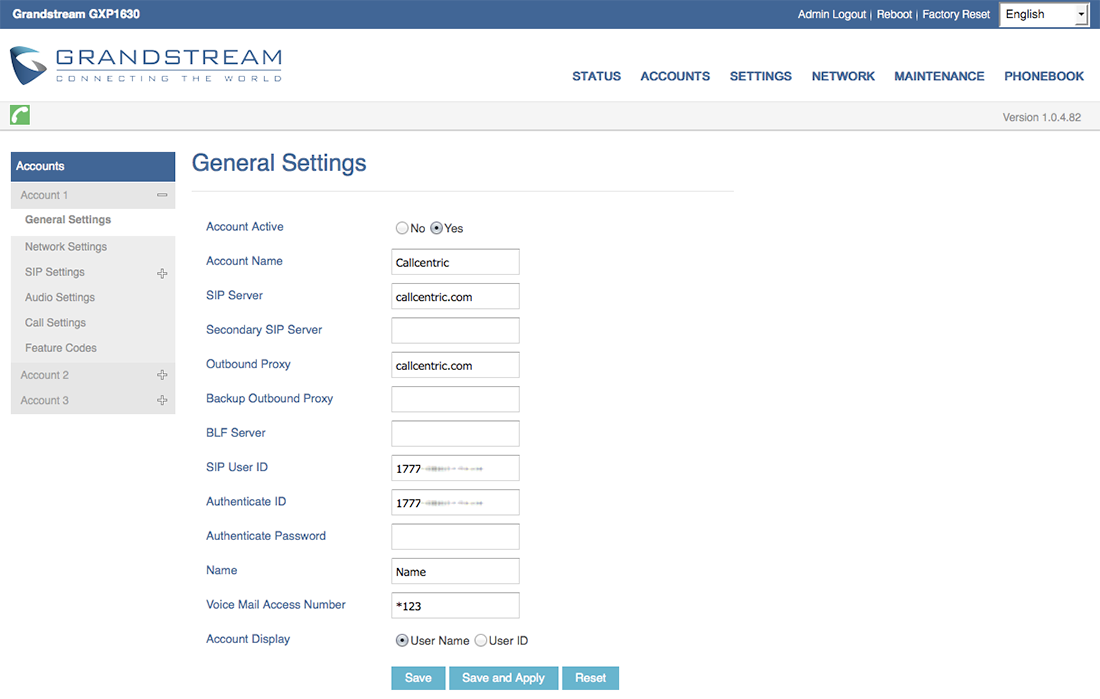Viewport: 1100px width, 699px height.
Task: Click the General Settings page heading
Action: [279, 163]
